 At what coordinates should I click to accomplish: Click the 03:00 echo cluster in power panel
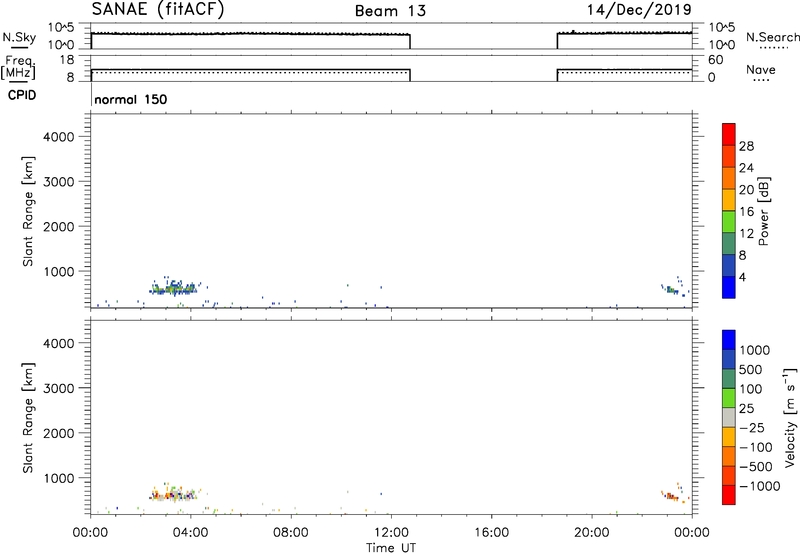coord(174,288)
